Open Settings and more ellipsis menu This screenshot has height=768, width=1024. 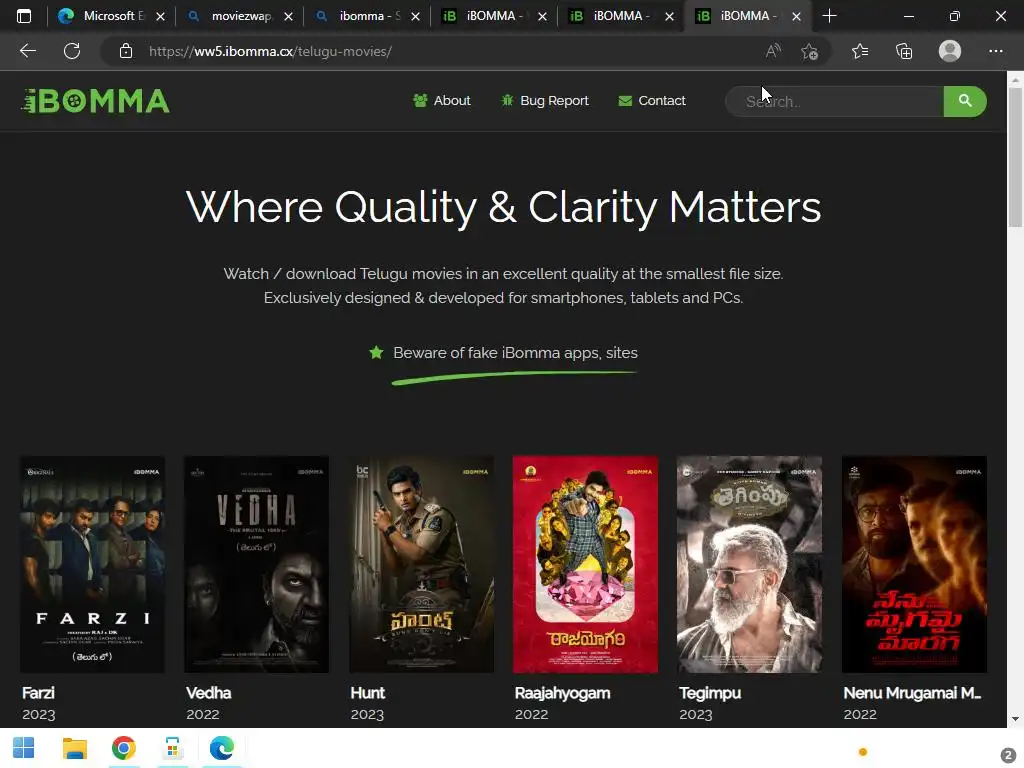(x=995, y=51)
